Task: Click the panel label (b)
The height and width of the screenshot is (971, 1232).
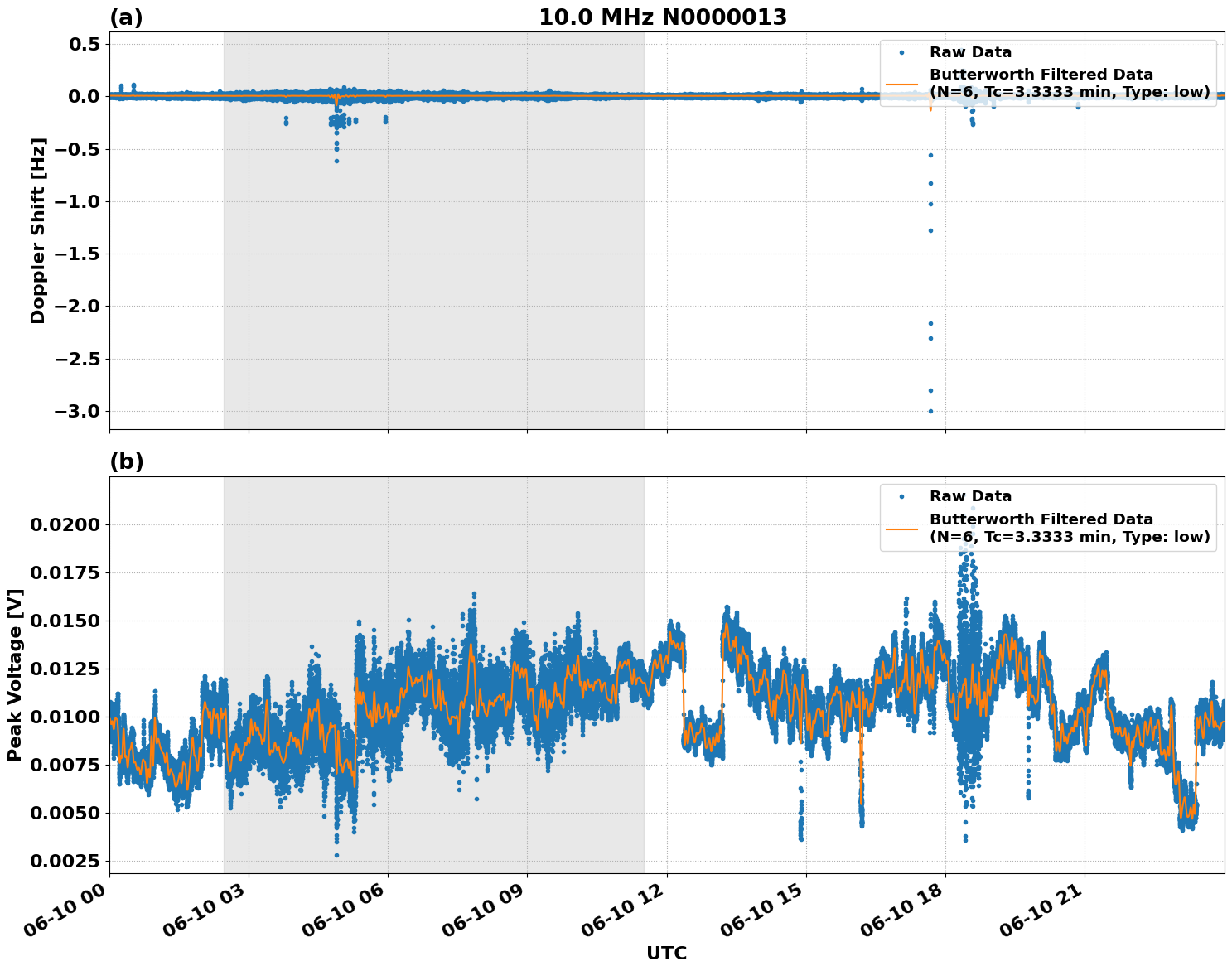Action: pyautogui.click(x=126, y=460)
